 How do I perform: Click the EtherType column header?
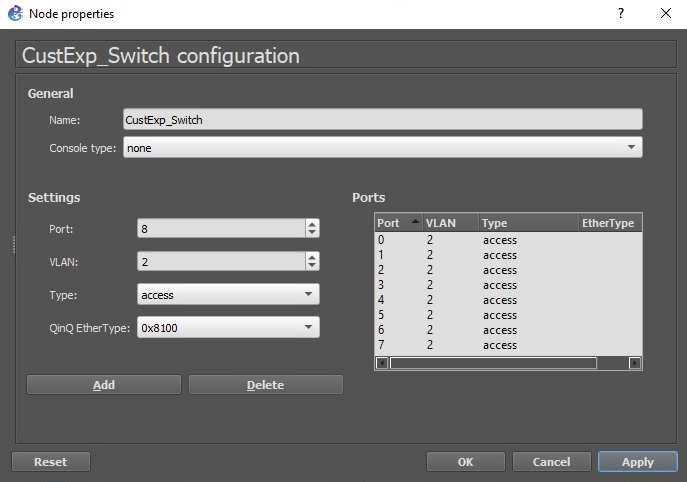coord(610,223)
